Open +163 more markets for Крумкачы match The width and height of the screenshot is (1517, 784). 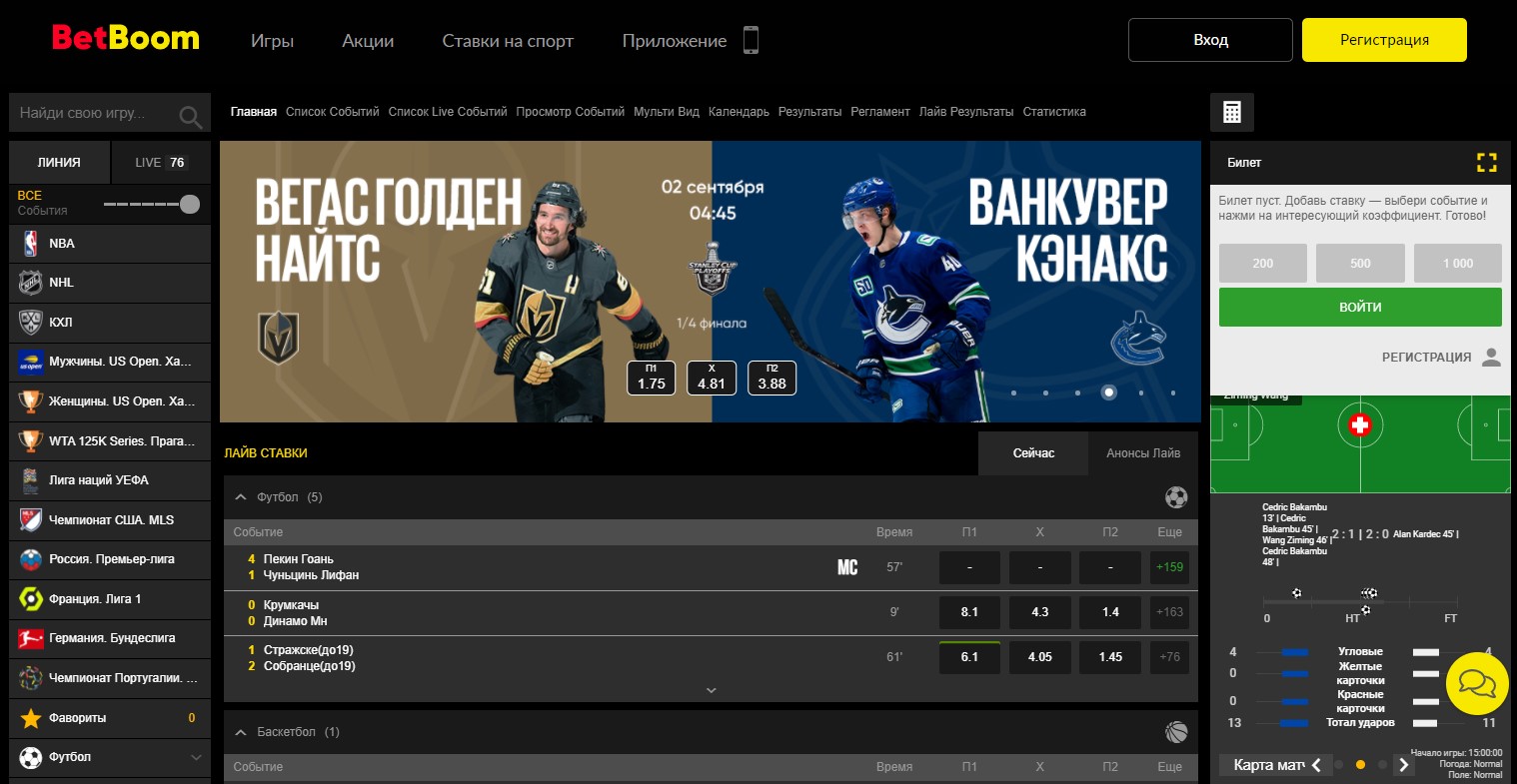[x=1169, y=612]
